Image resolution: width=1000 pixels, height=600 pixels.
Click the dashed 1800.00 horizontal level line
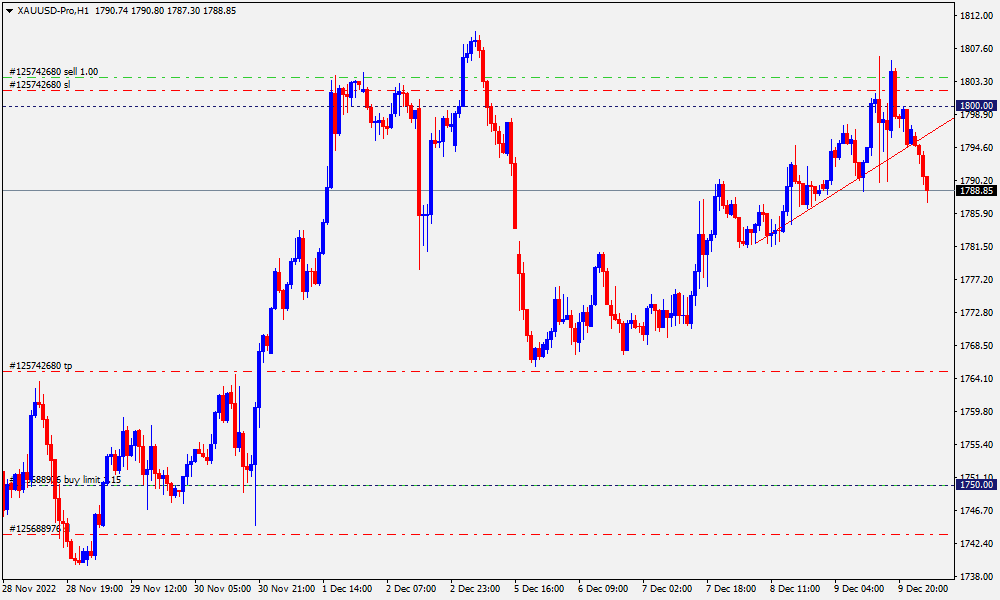478,106
